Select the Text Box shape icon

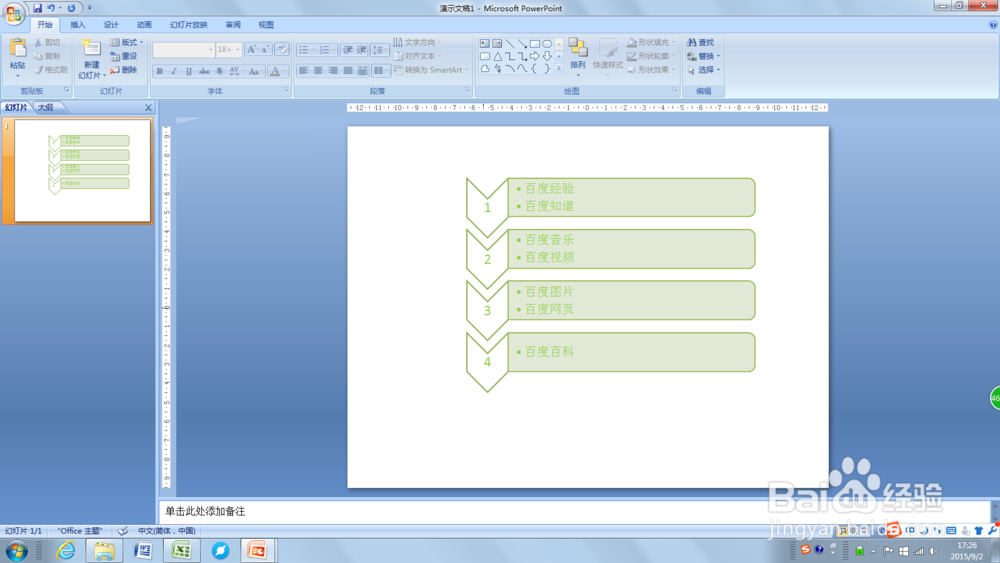485,43
